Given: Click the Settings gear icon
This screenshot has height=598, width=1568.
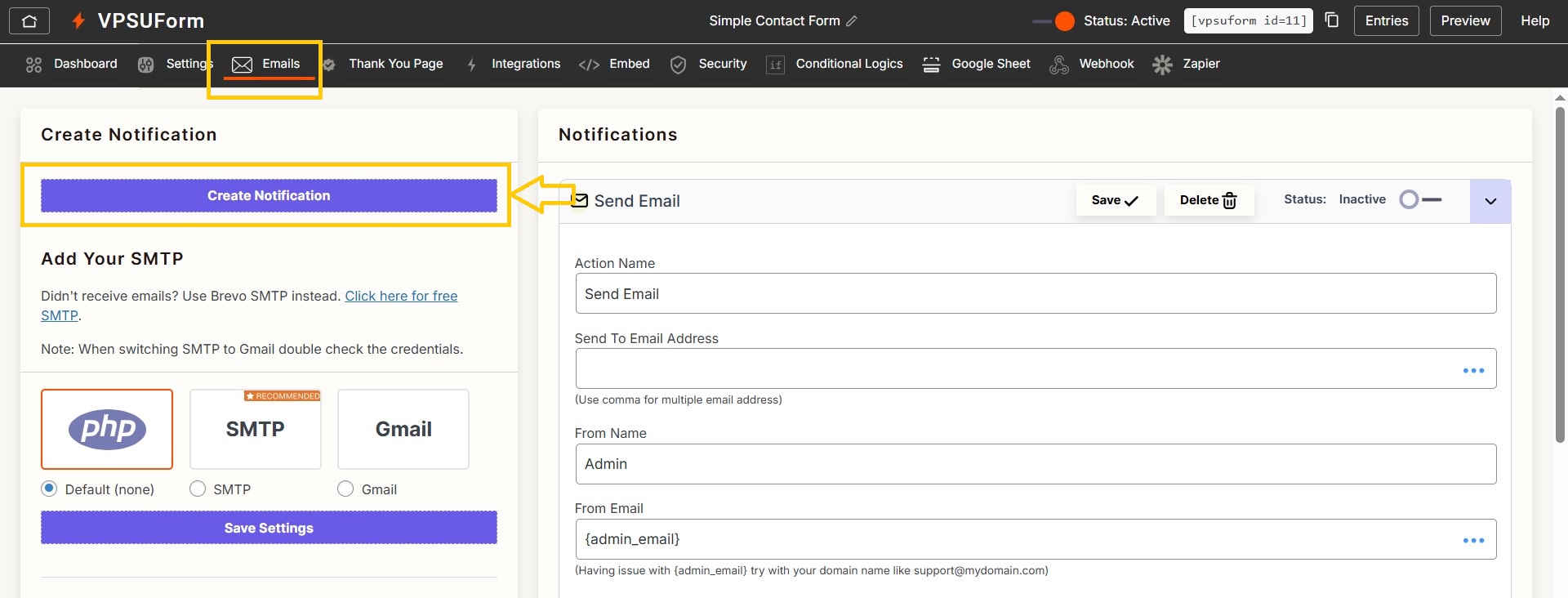Looking at the screenshot, I should 145,65.
